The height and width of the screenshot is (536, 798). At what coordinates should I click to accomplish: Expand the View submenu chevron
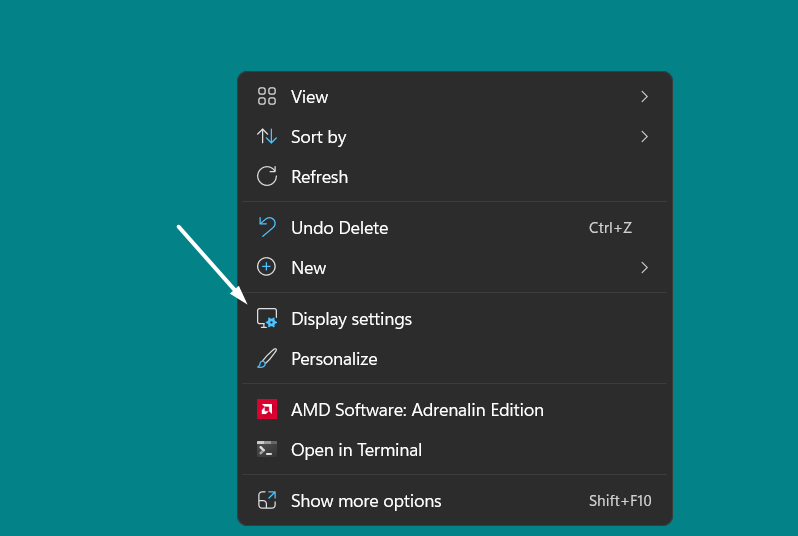point(644,97)
